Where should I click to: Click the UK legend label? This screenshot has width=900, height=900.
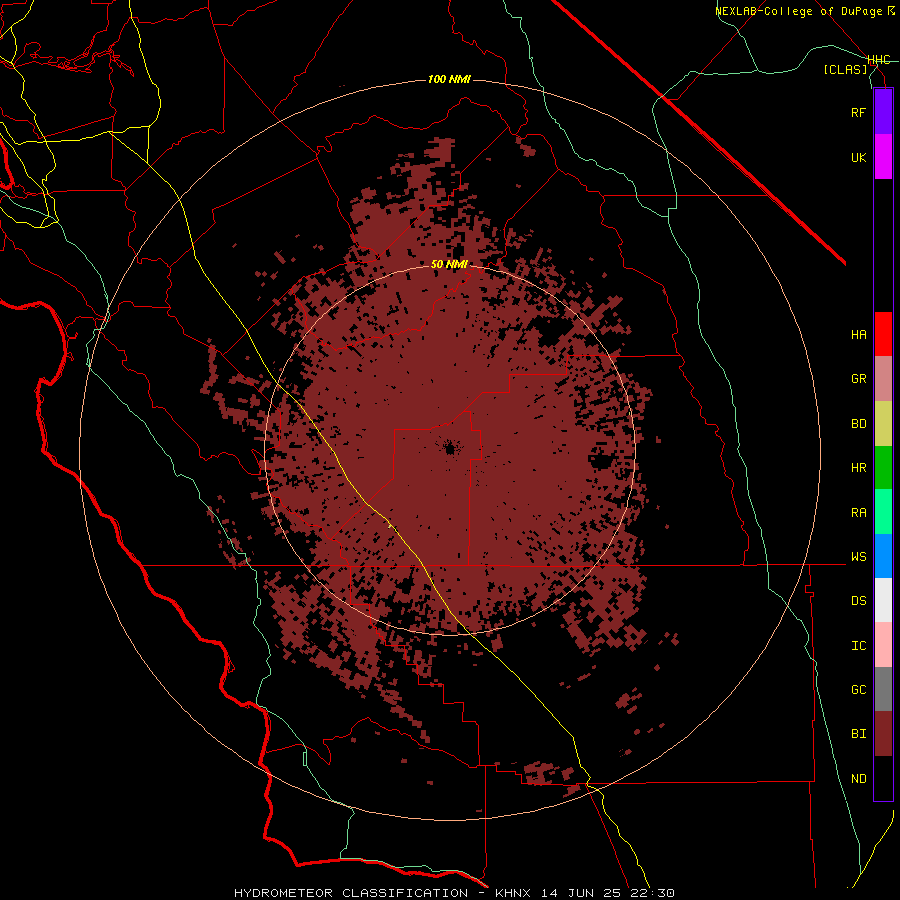(858, 157)
